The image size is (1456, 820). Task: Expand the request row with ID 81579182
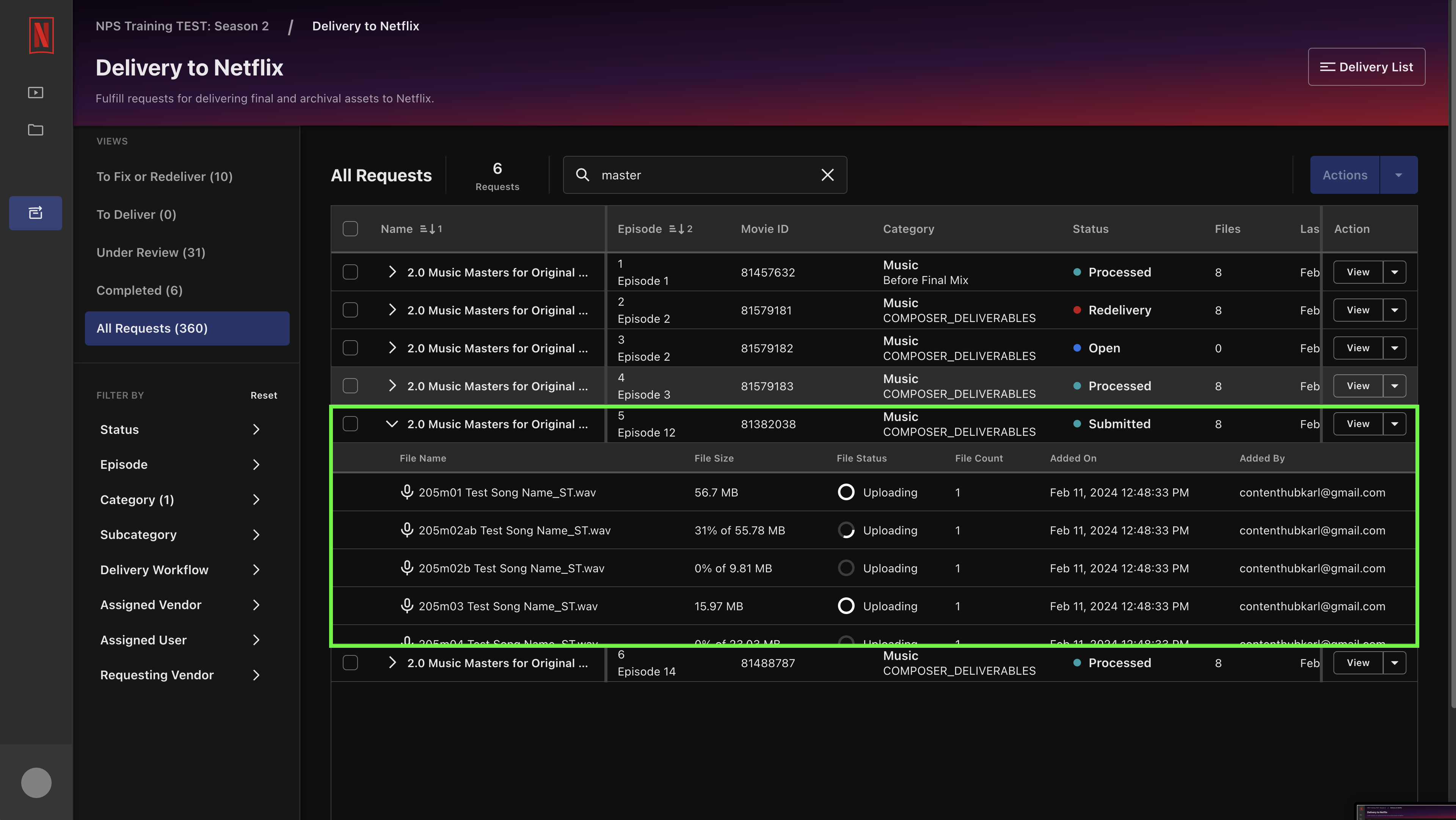coord(392,348)
